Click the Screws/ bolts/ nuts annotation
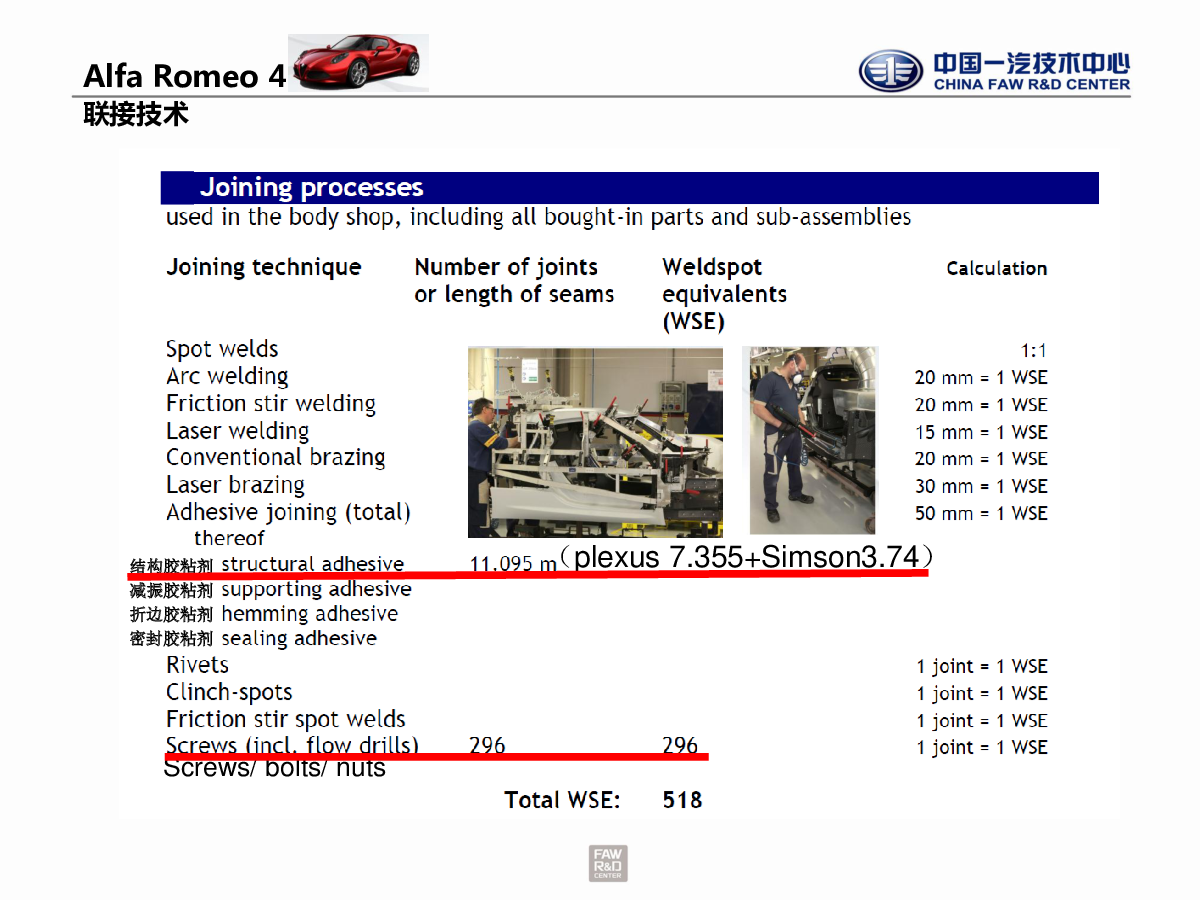 point(274,768)
